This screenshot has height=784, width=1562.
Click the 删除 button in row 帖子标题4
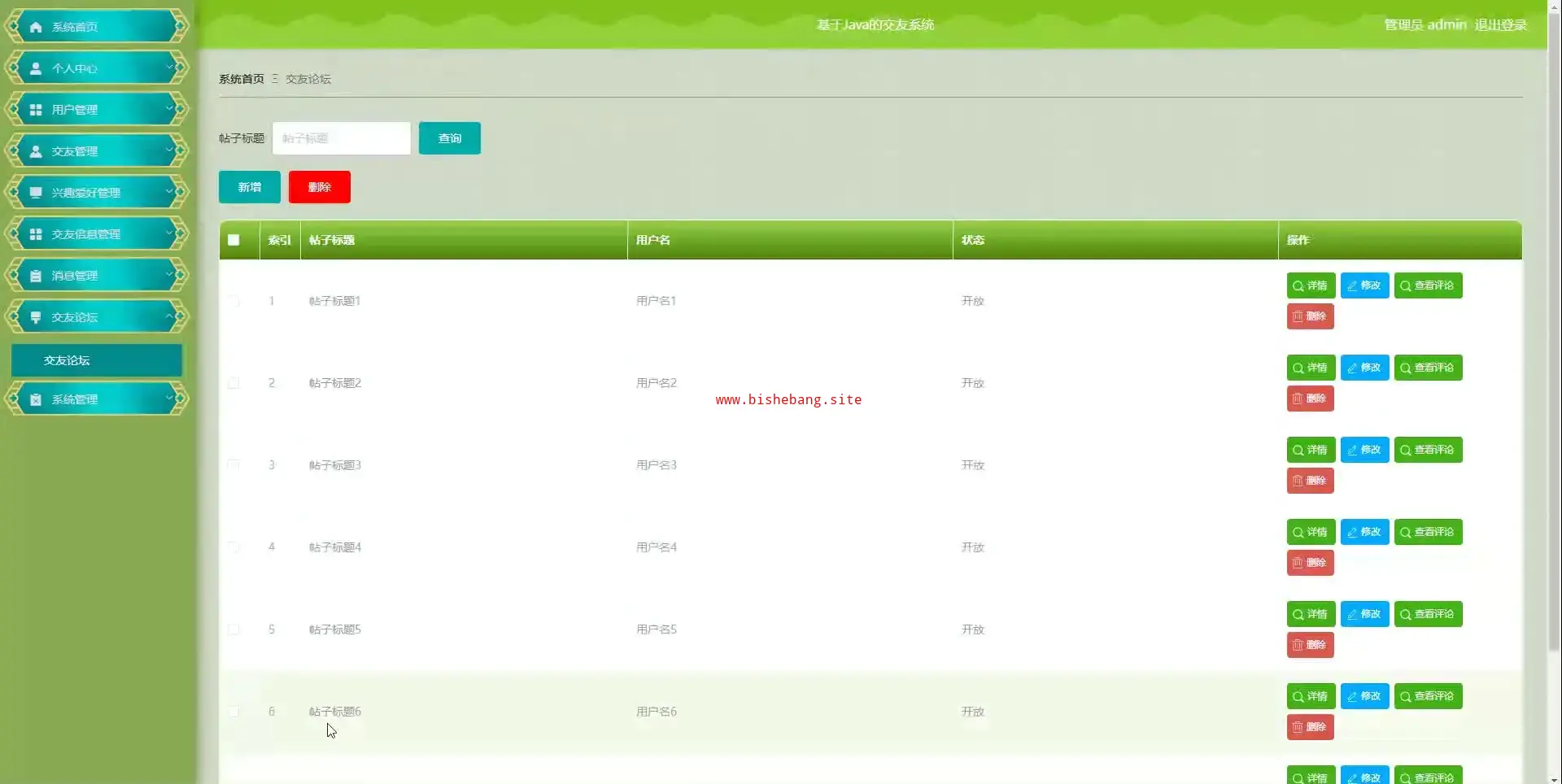click(1311, 563)
